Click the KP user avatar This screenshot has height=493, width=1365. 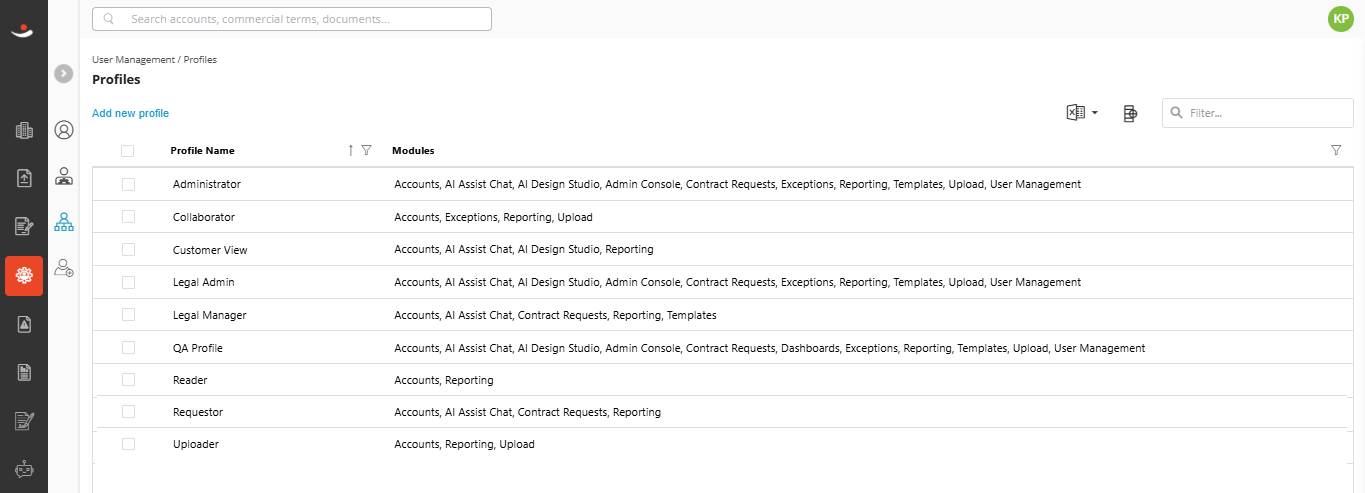(x=1340, y=18)
